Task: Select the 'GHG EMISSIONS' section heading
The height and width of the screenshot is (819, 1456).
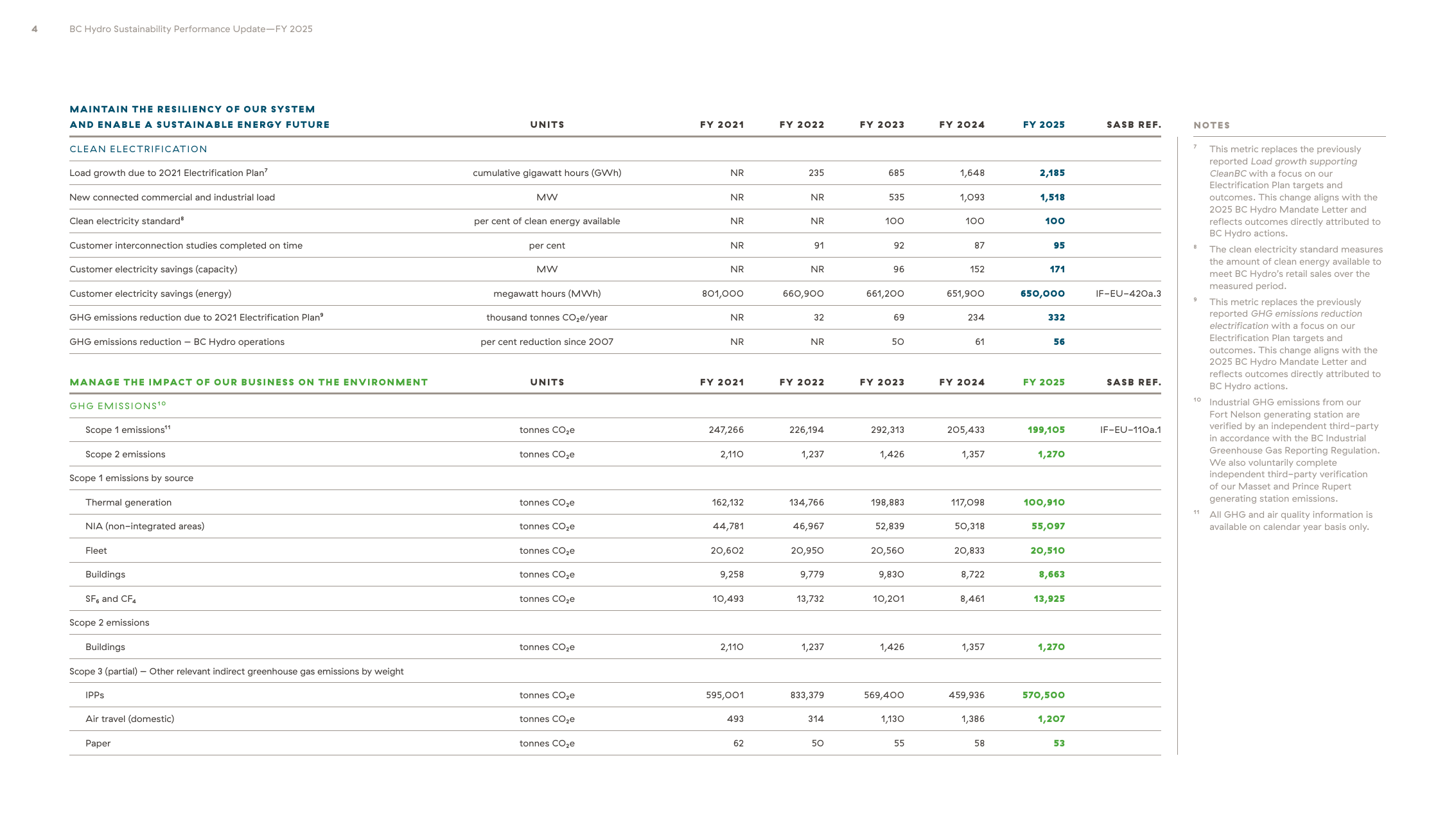Action: 118,406
